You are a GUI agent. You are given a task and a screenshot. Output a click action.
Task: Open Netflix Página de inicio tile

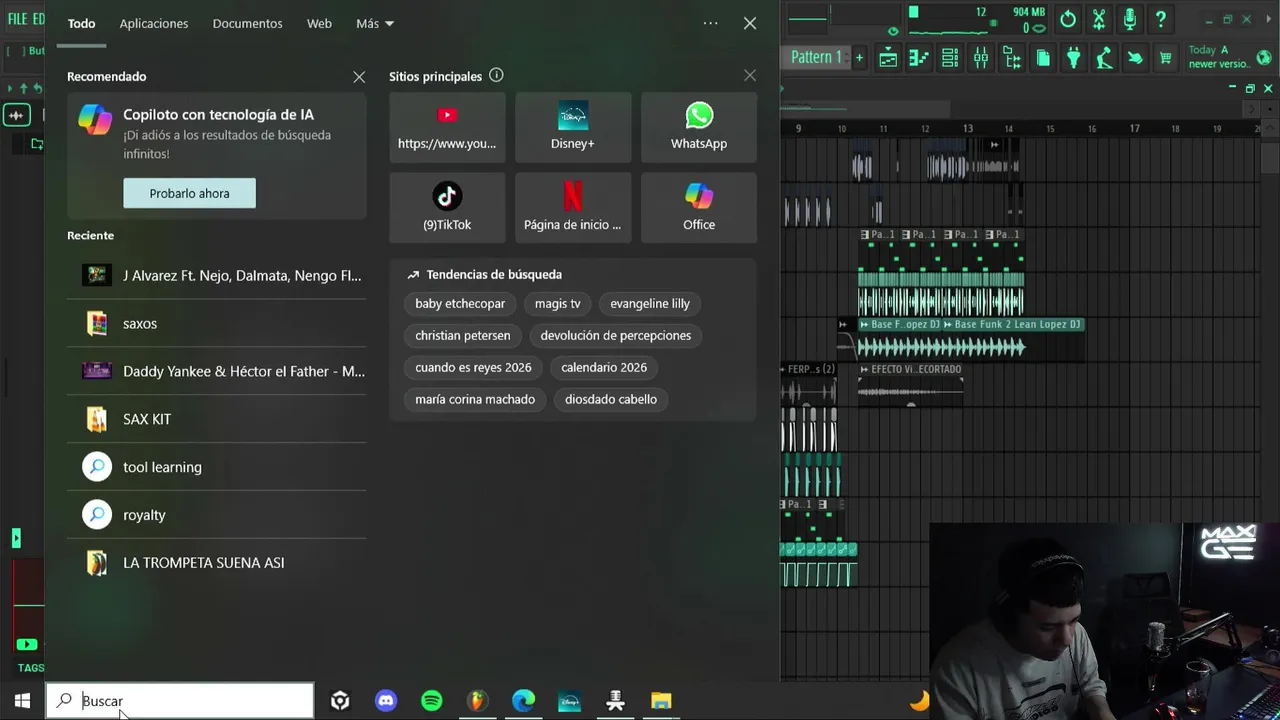(x=573, y=208)
